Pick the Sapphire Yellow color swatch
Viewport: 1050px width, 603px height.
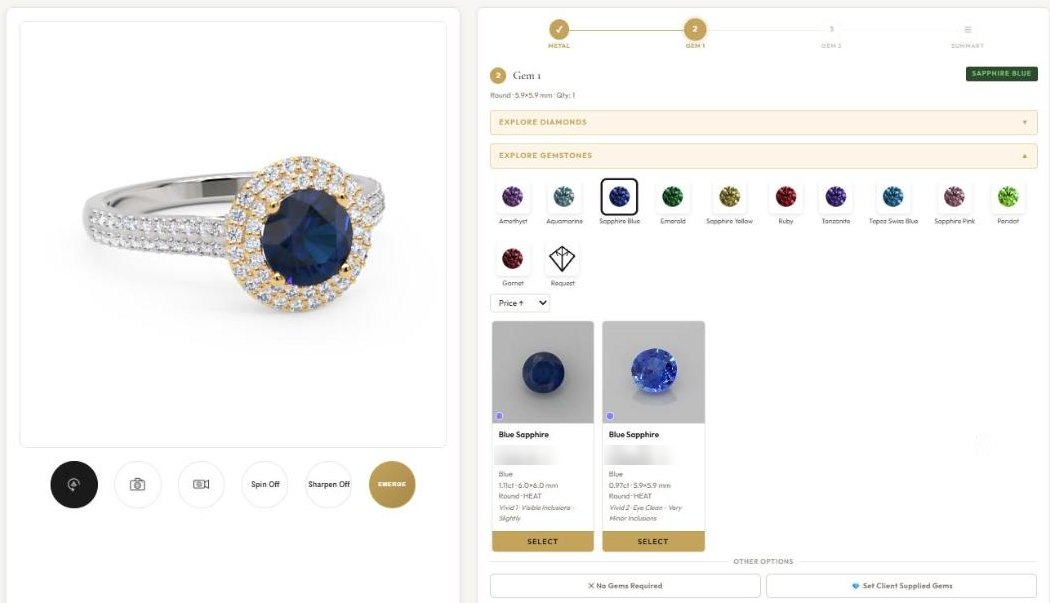[x=729, y=197]
